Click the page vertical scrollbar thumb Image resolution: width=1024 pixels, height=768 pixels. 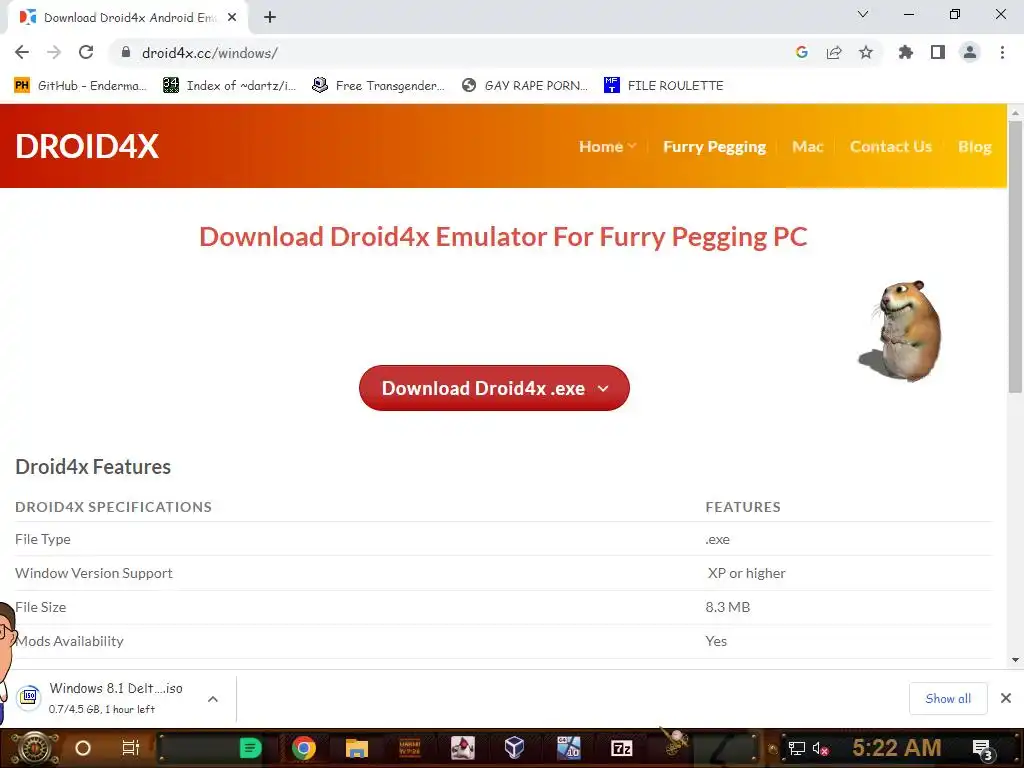tap(1015, 257)
